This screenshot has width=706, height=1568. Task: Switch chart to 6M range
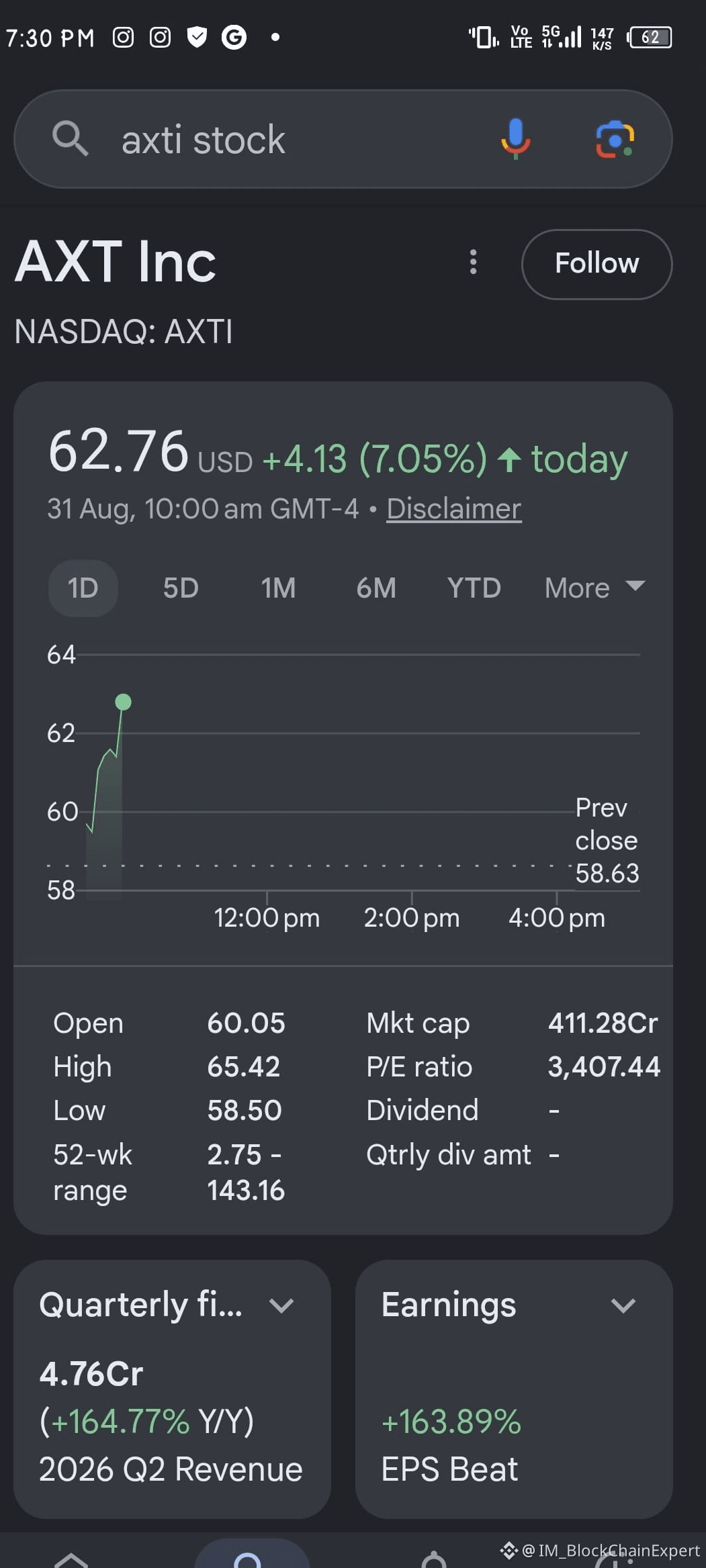pos(376,588)
